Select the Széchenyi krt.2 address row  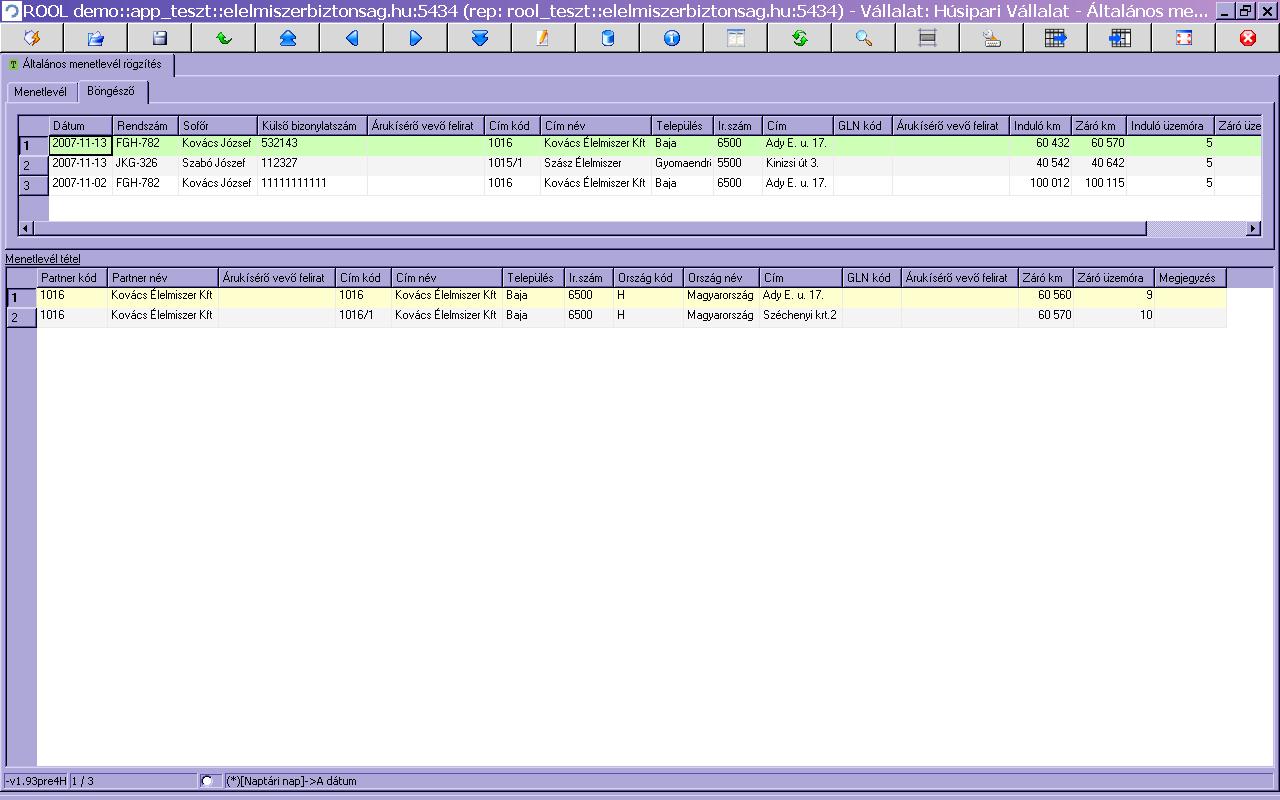(x=799, y=315)
